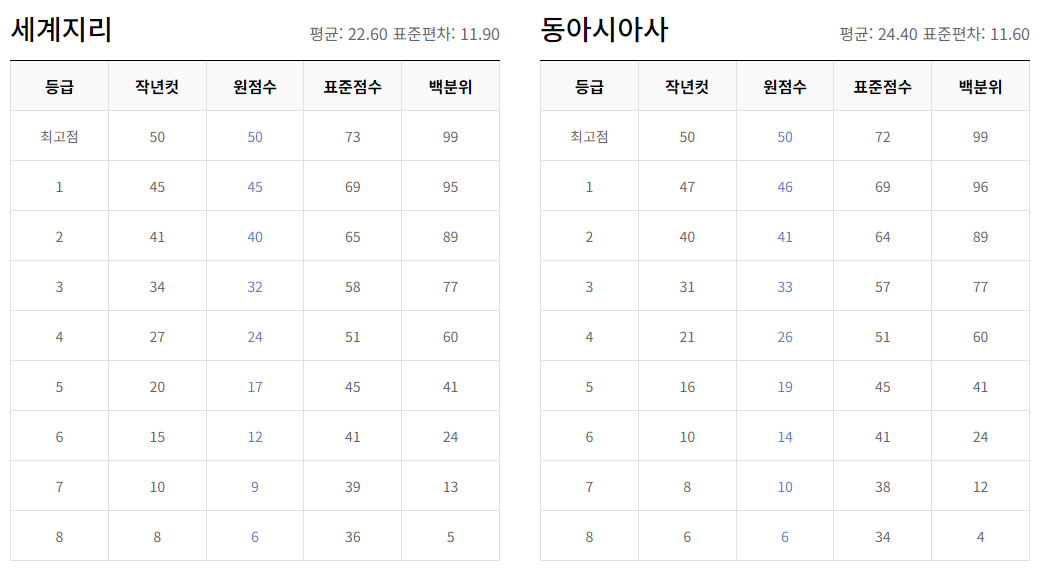Select 백분위 4 in 동아시아사 grade 8
Viewport: 1042px width, 571px height.
[x=980, y=536]
